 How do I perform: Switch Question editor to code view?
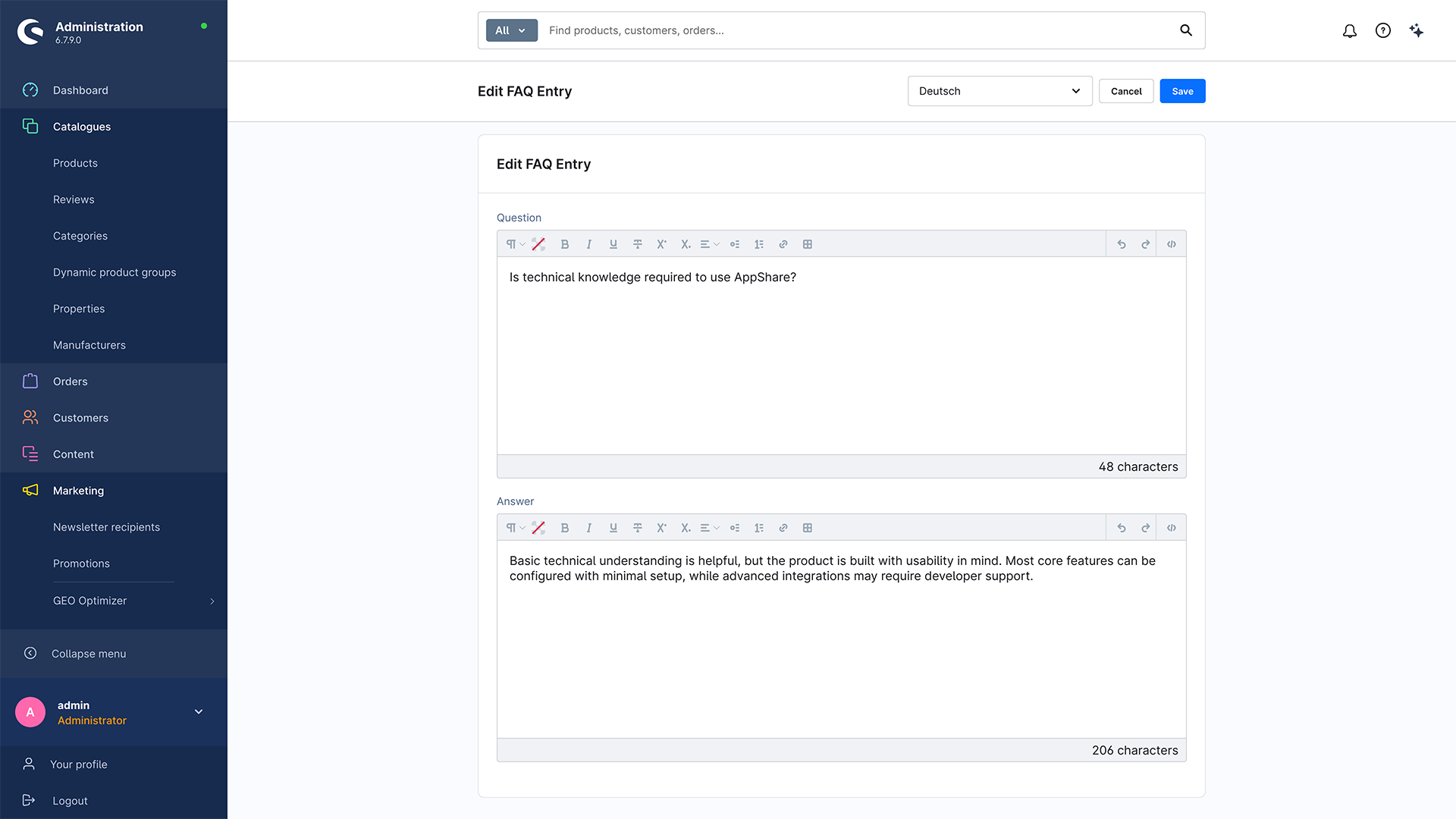pyautogui.click(x=1171, y=244)
